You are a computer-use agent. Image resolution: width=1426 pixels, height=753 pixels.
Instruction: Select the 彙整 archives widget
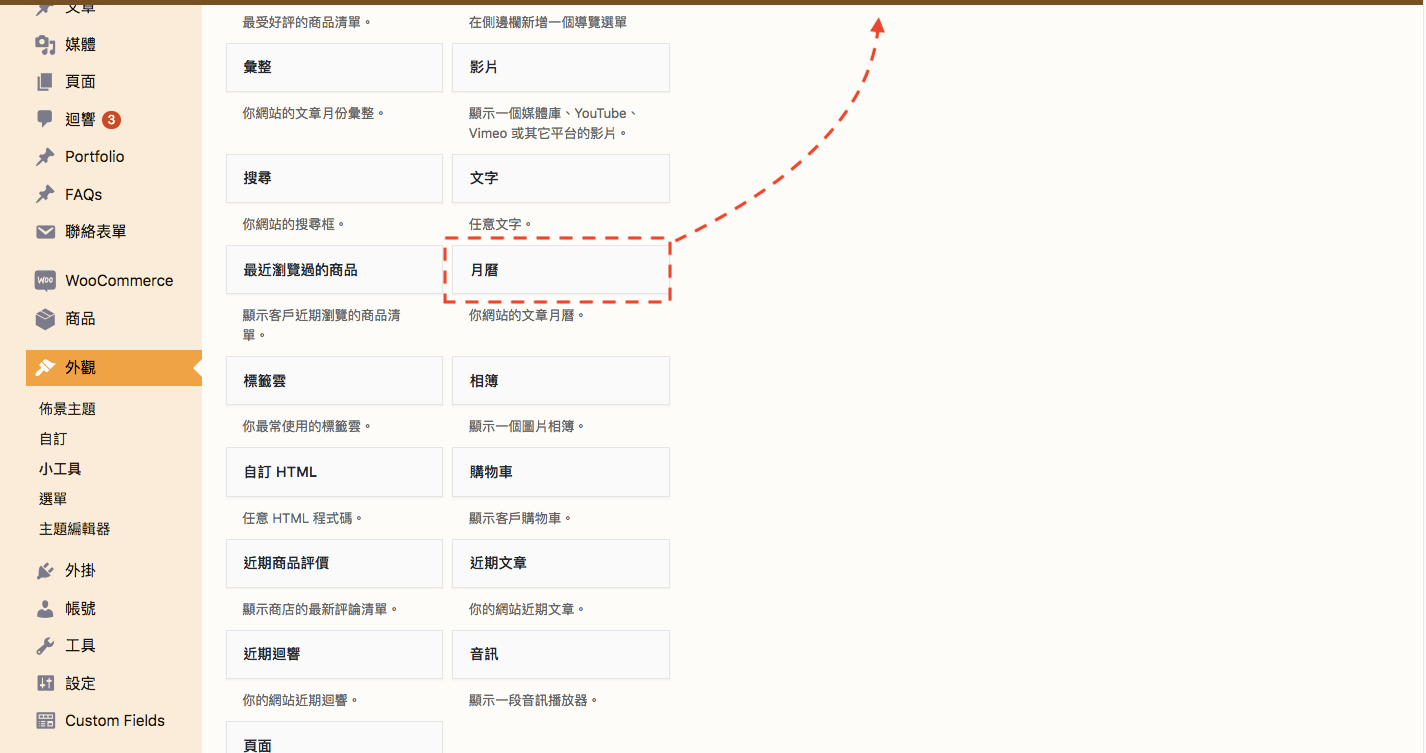coord(334,68)
